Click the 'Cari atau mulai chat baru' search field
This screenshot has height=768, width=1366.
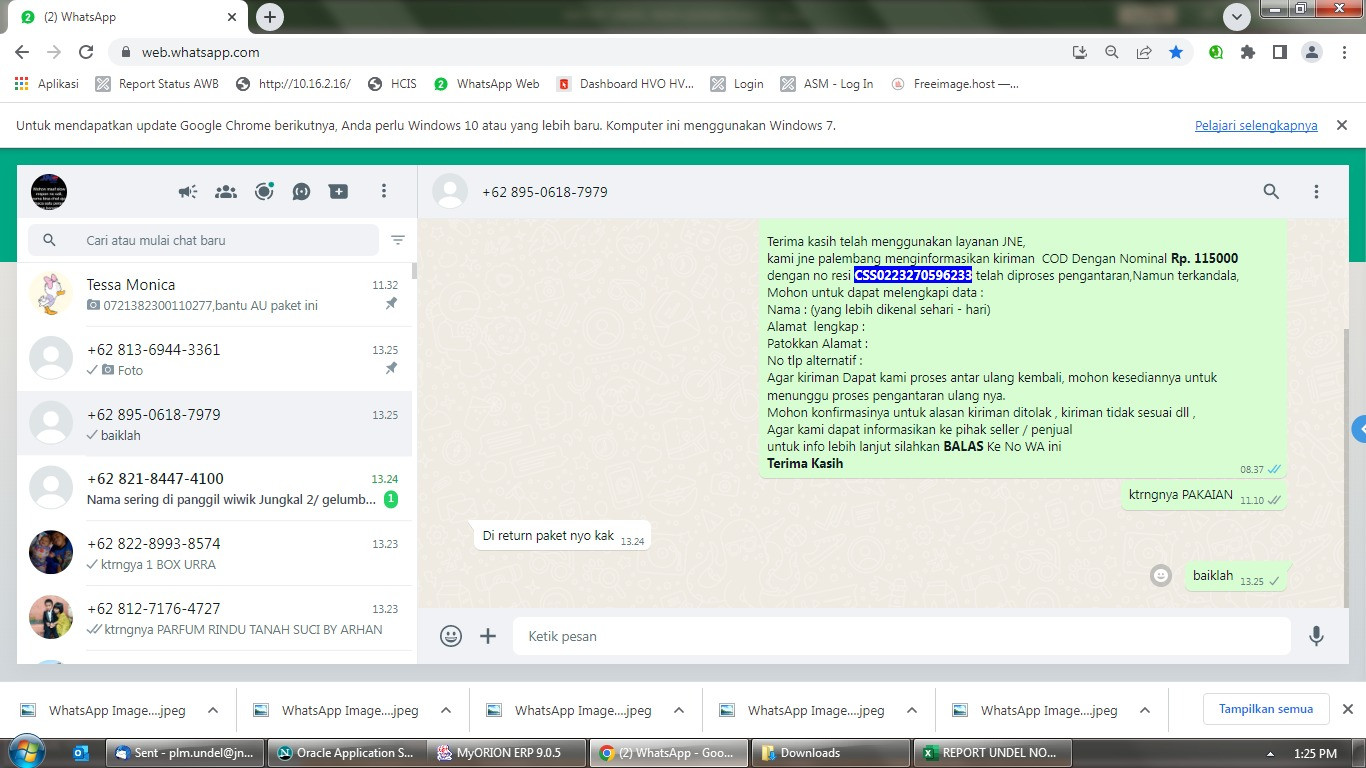point(204,240)
